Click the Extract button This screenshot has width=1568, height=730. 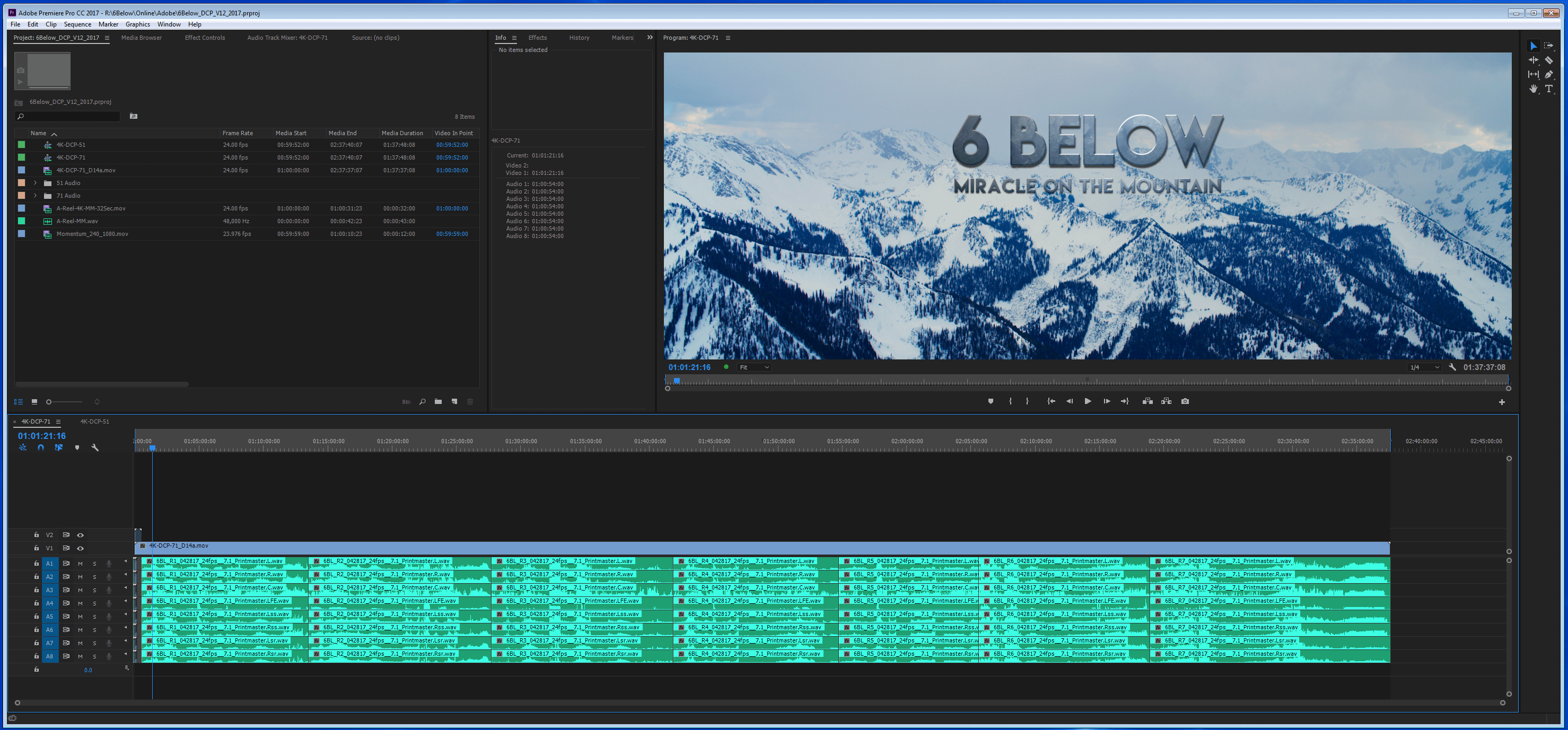tap(1166, 401)
